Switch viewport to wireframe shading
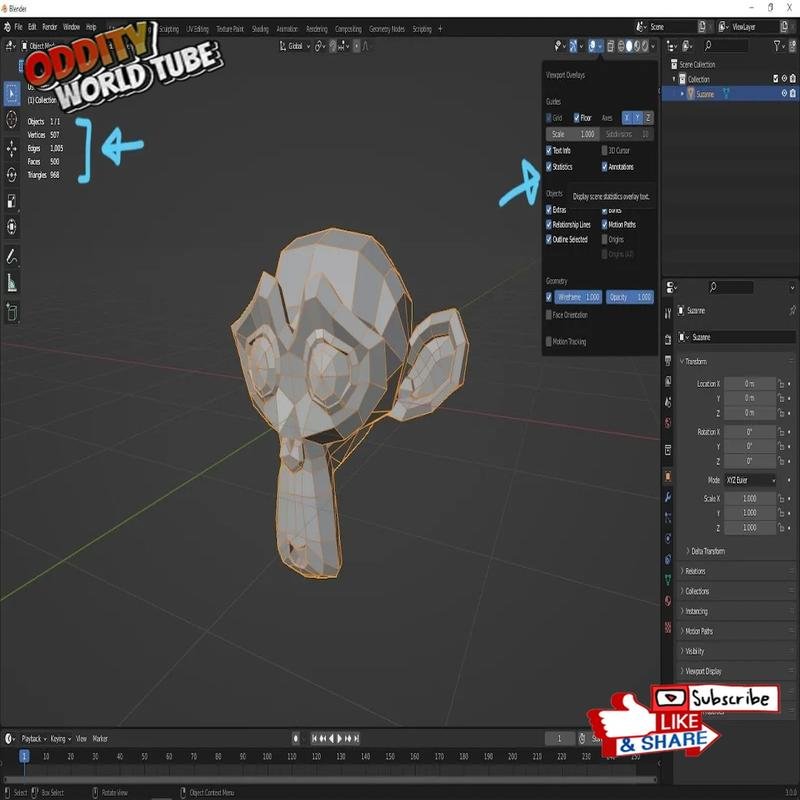 pyautogui.click(x=621, y=46)
